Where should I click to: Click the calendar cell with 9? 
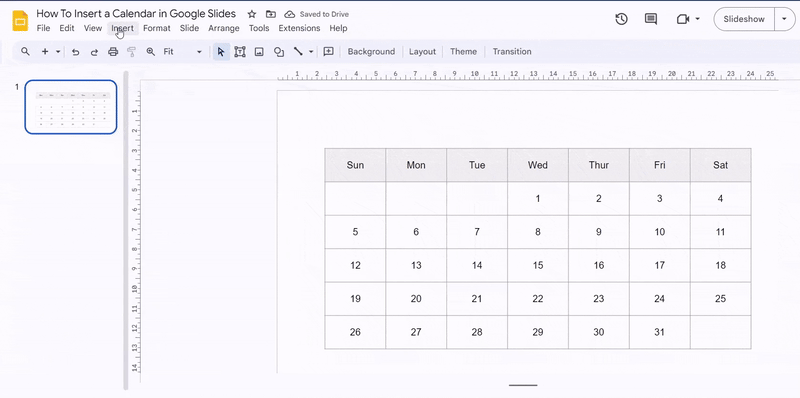(598, 232)
